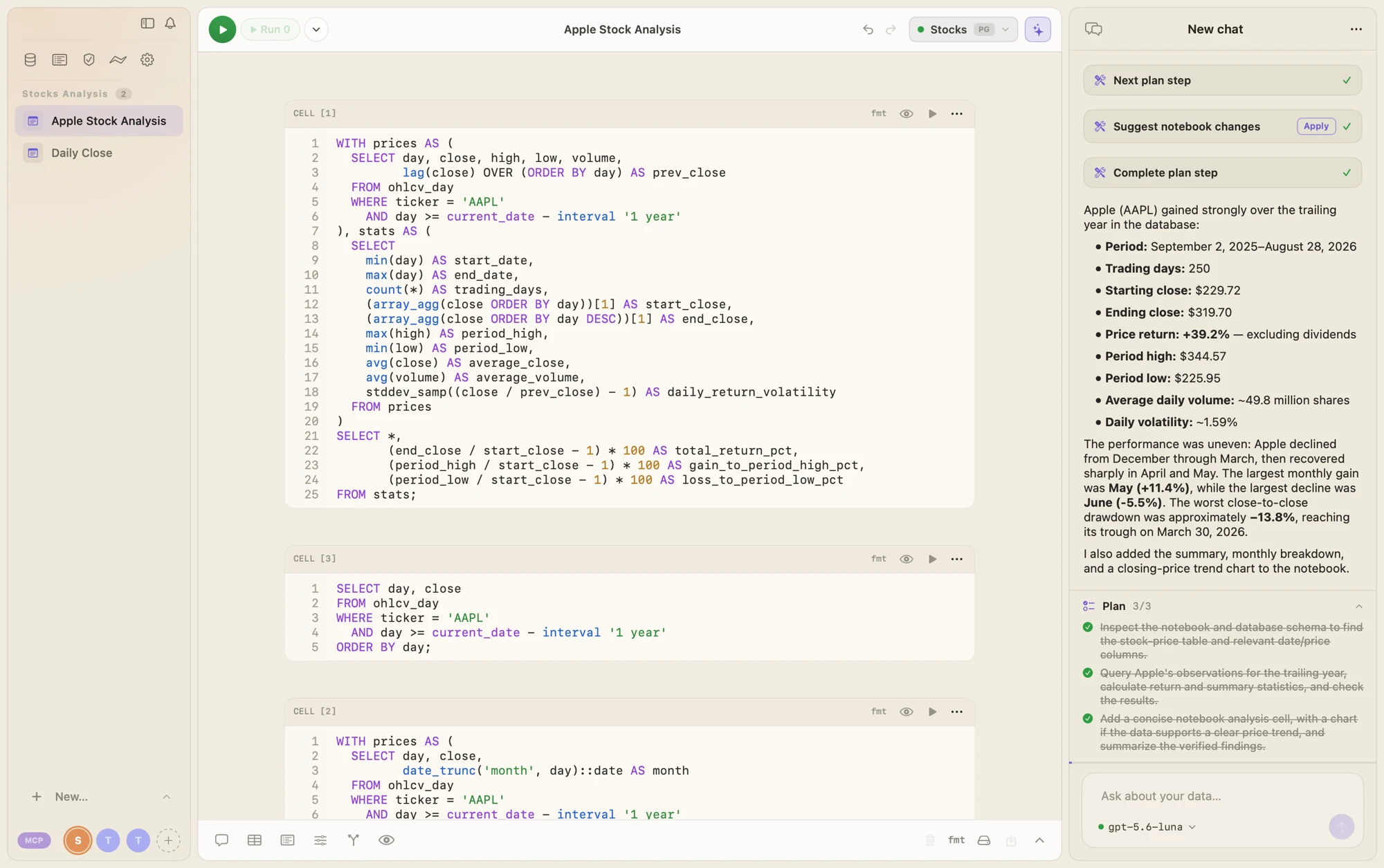Click the branch icon in bottom toolbar
Image resolution: width=1384 pixels, height=868 pixels.
pos(354,840)
